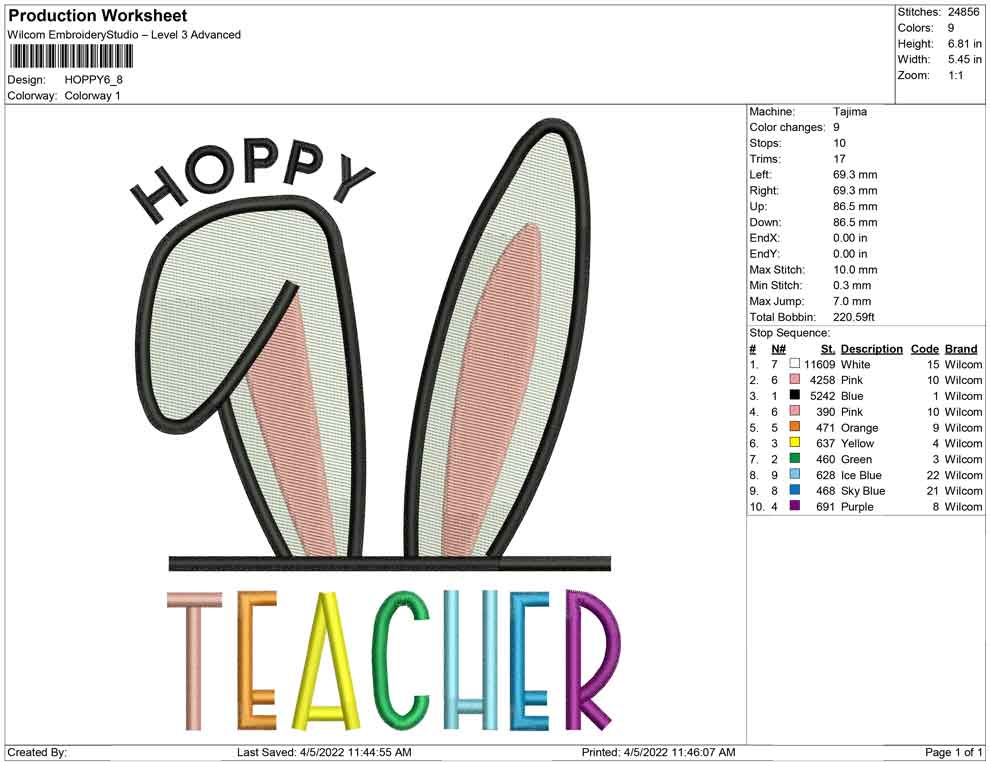Click the black swatch labeled Blue
Image resolution: width=990 pixels, height=762 pixels.
tap(795, 395)
